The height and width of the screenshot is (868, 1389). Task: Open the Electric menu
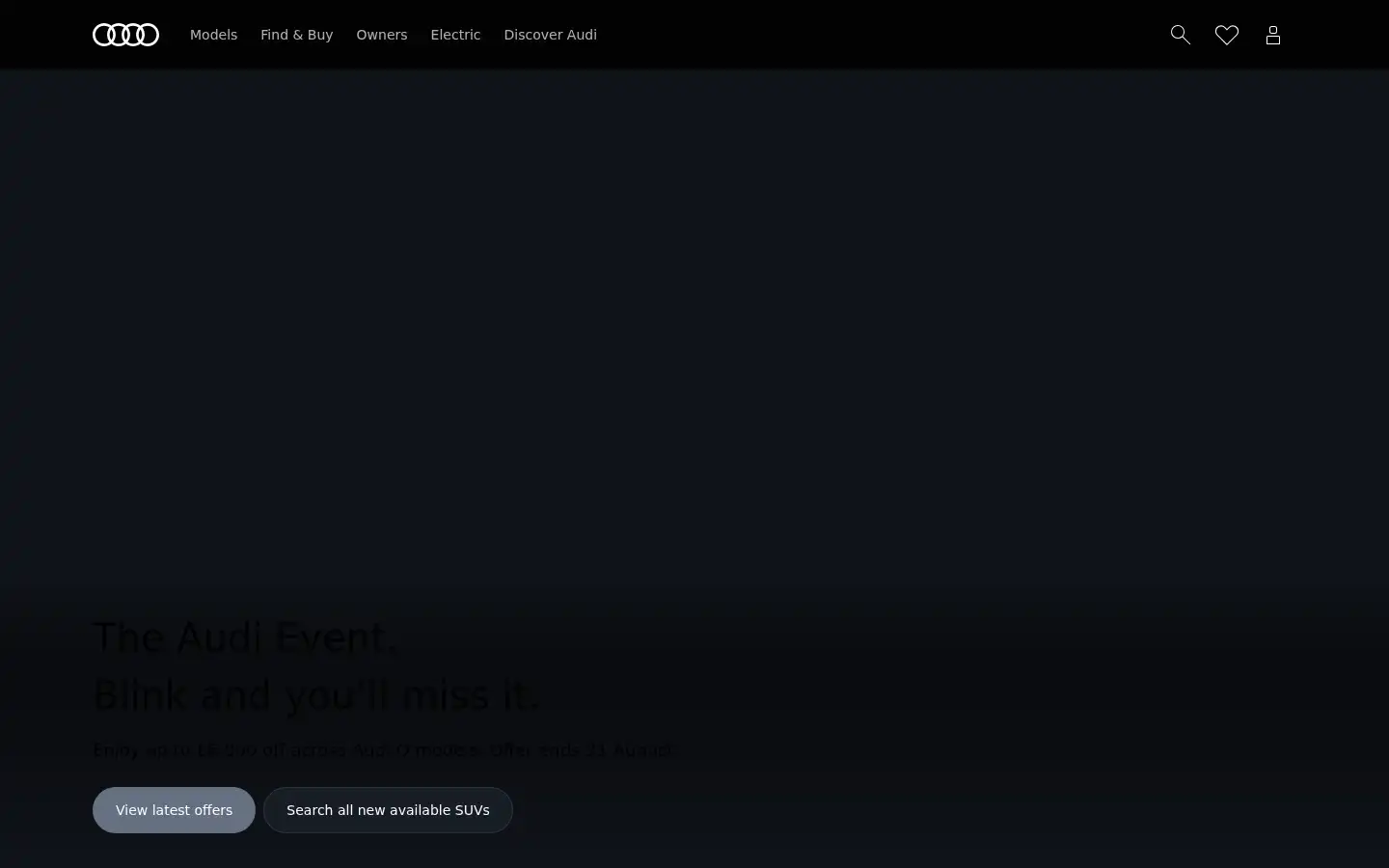[x=455, y=35]
